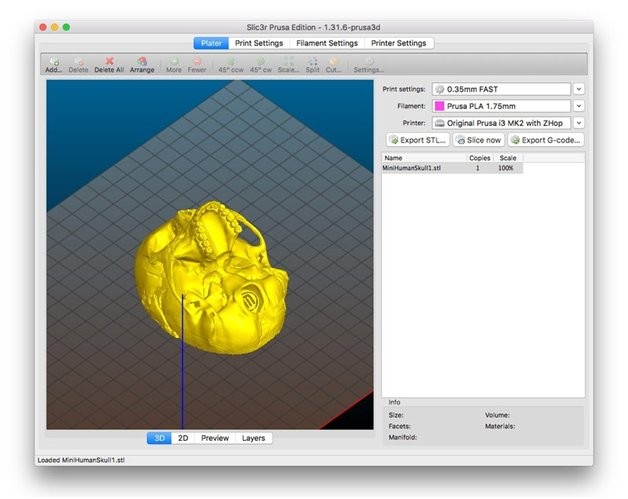
Task: Open the Printer Settings tab
Action: pyautogui.click(x=399, y=43)
